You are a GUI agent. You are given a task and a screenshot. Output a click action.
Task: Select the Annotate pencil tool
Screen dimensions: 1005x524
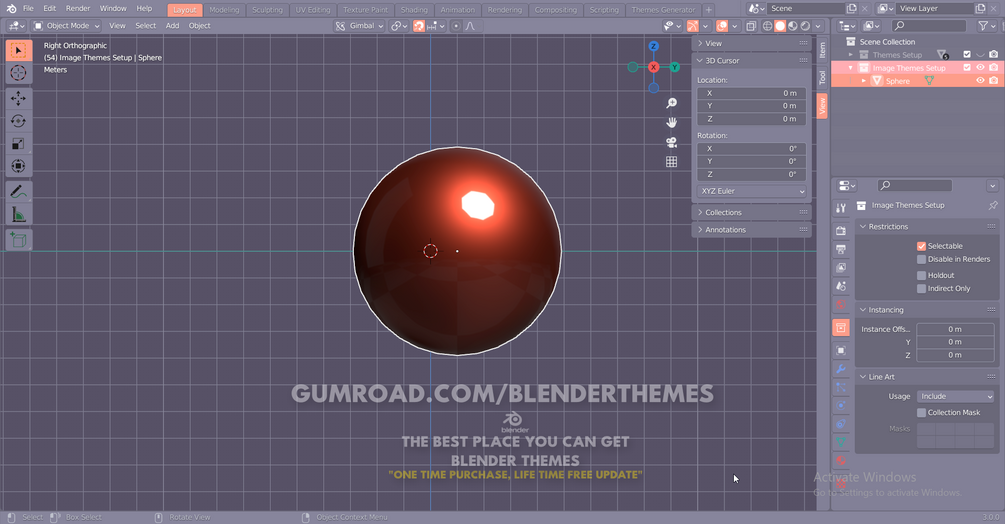pos(18,192)
